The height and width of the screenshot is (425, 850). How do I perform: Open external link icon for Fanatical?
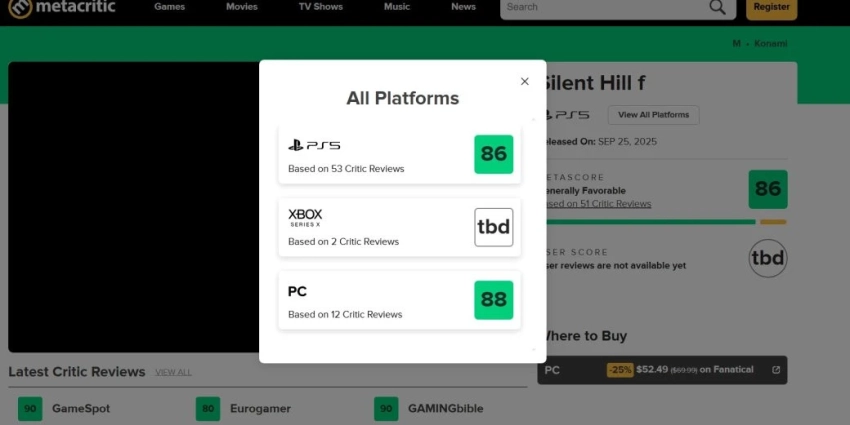click(x=776, y=370)
